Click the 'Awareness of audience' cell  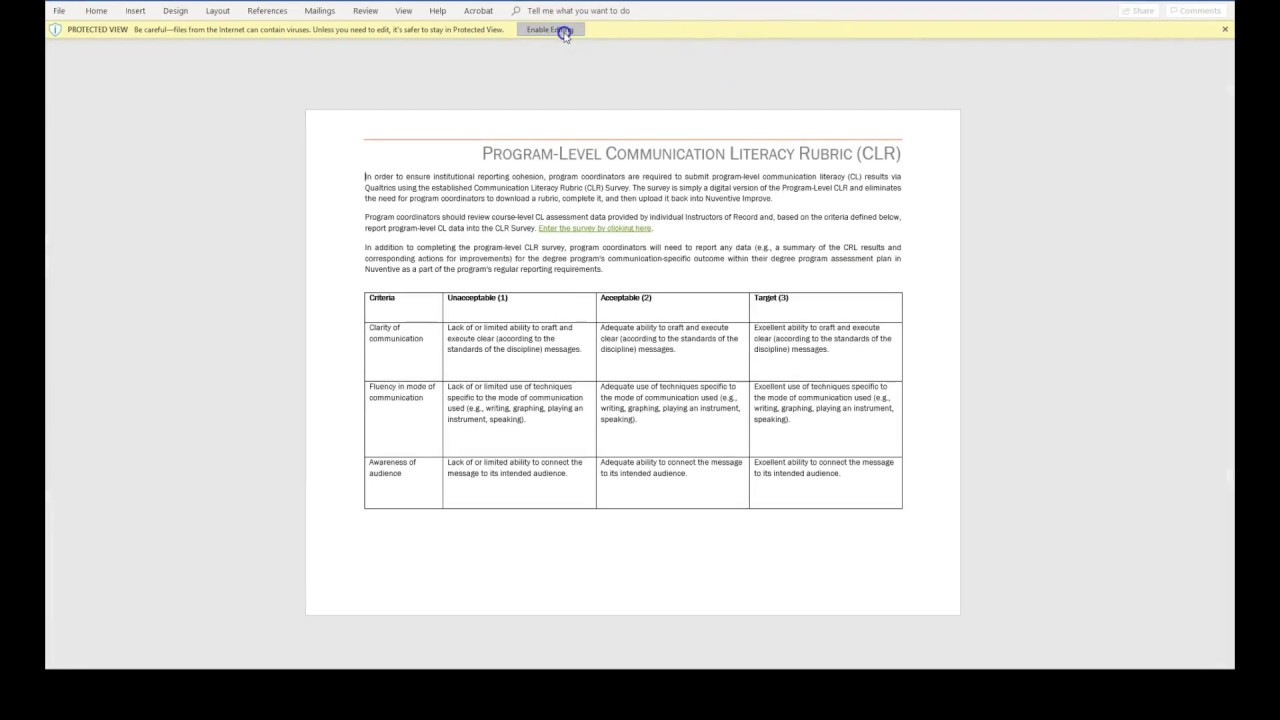click(404, 482)
